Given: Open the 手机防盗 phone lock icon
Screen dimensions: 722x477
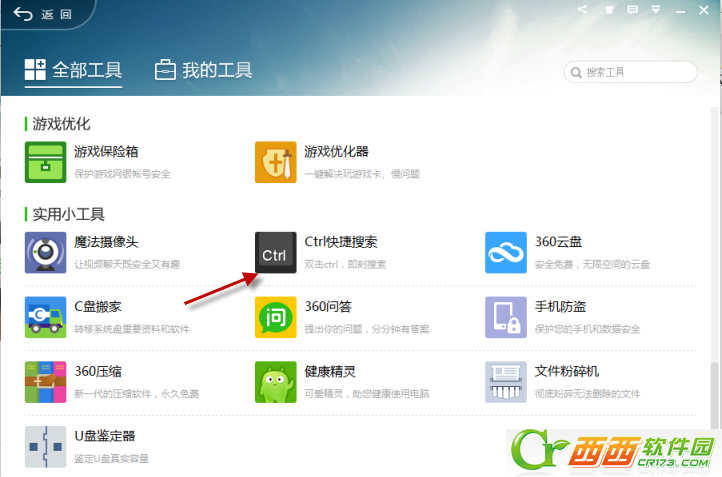Looking at the screenshot, I should click(x=506, y=317).
